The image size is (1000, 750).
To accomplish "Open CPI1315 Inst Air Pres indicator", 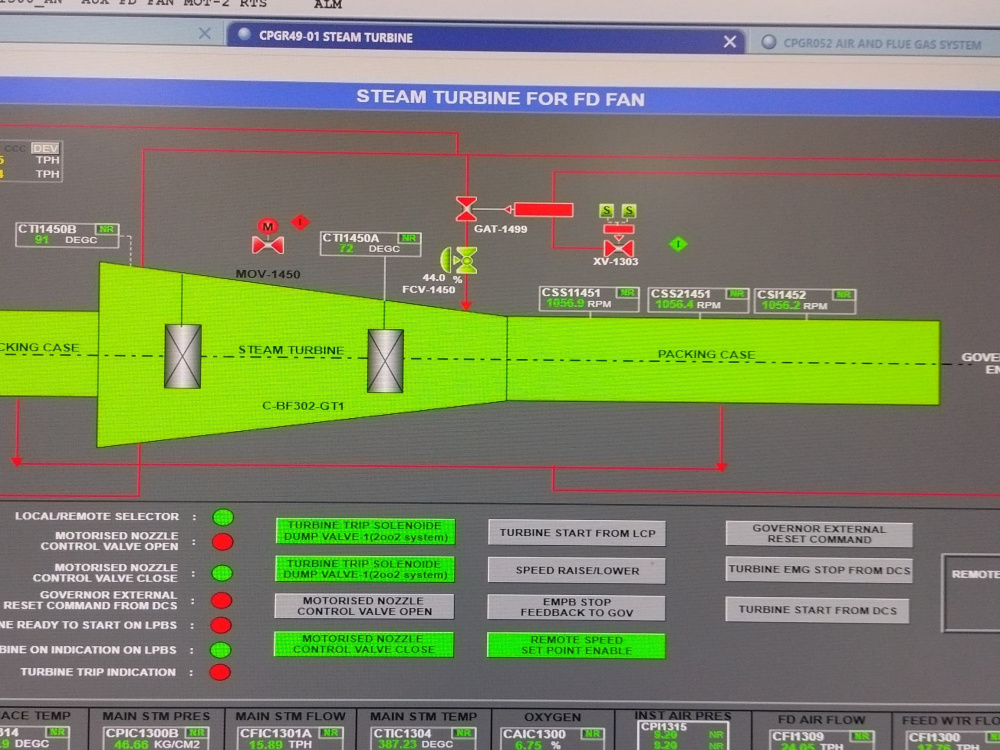I will coord(682,735).
